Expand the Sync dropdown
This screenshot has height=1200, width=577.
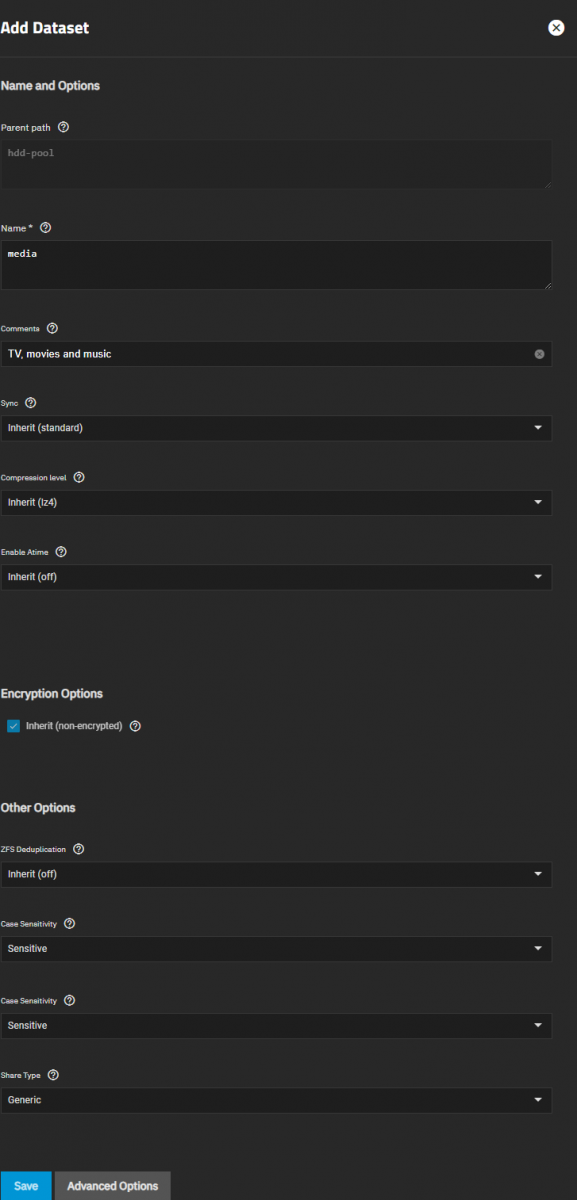pos(276,428)
